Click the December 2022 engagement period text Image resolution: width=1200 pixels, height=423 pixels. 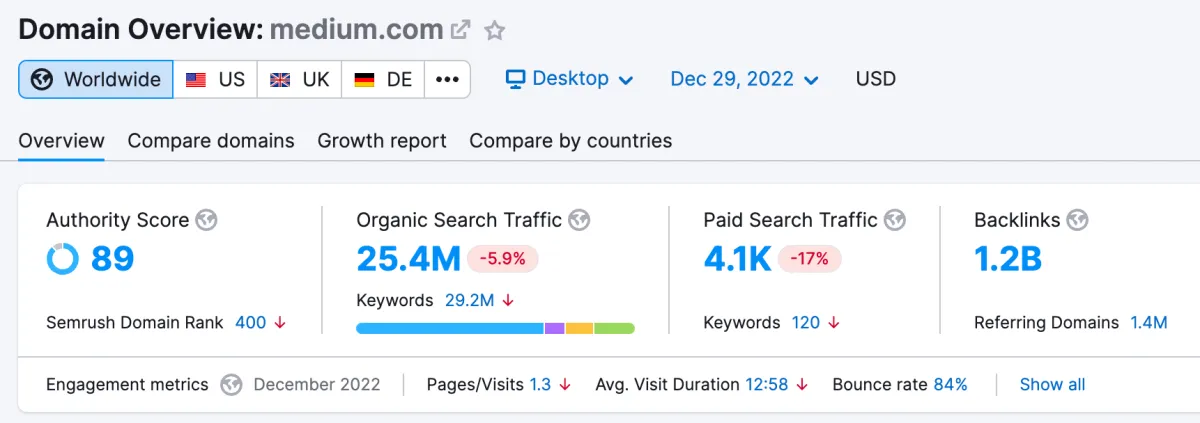click(x=317, y=384)
